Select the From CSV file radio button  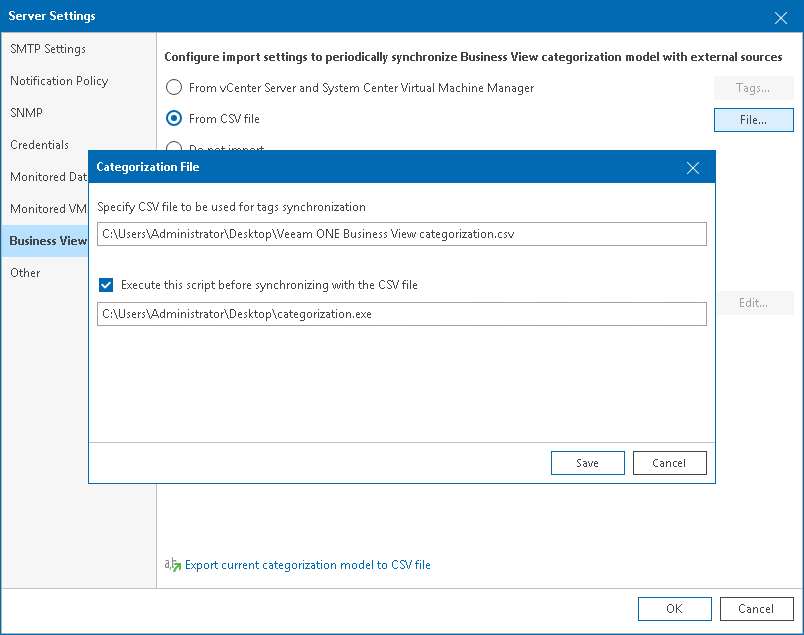click(174, 118)
